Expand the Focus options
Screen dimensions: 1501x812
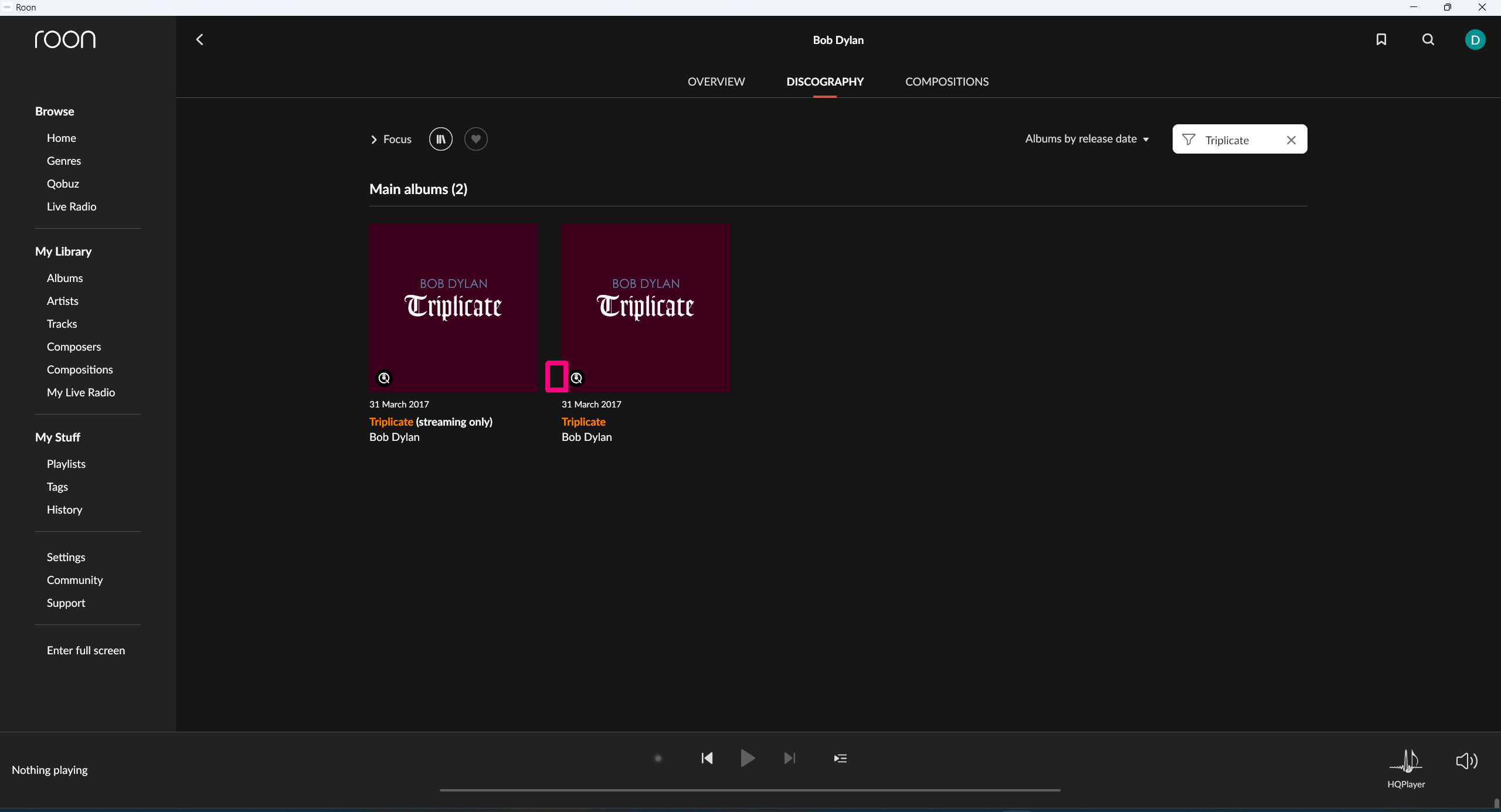pyautogui.click(x=390, y=139)
